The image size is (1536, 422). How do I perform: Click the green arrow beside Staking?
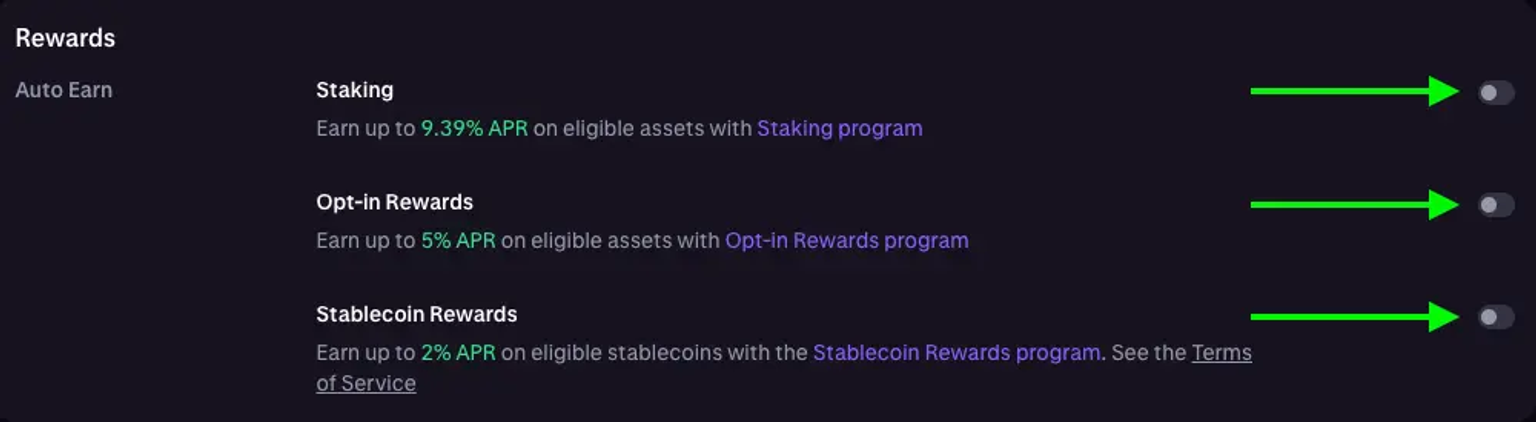(1354, 91)
